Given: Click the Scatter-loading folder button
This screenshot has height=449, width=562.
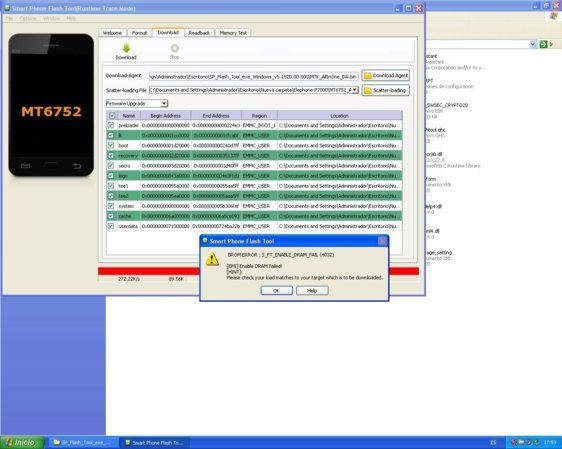Looking at the screenshot, I should pos(386,90).
